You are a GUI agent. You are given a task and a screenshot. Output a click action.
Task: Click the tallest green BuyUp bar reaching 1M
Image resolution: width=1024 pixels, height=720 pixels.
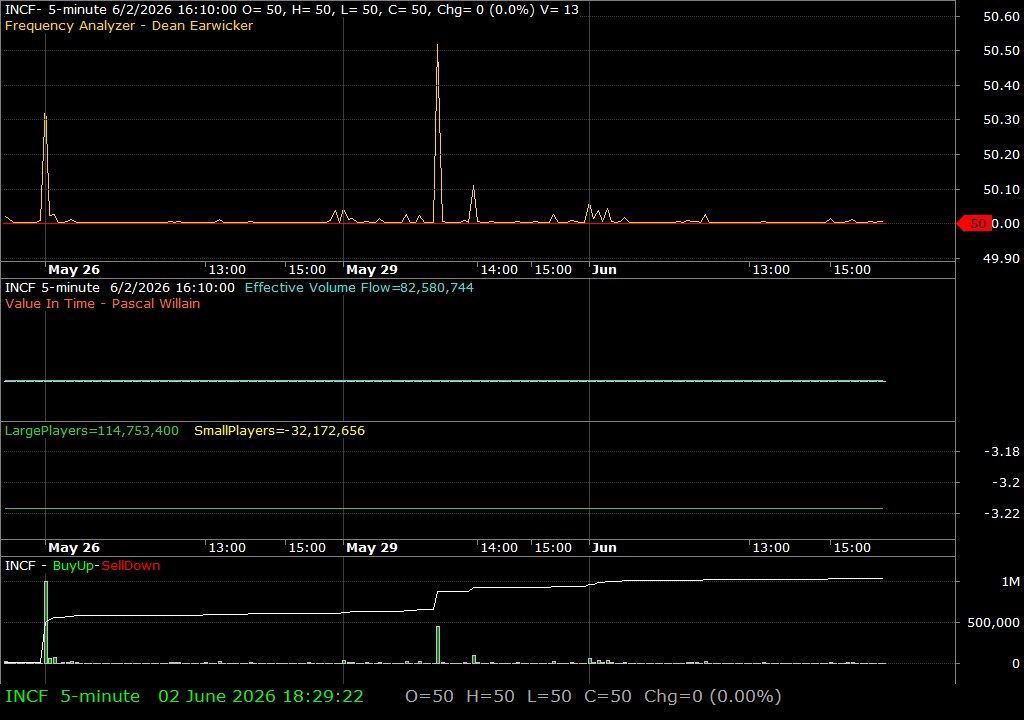pyautogui.click(x=46, y=622)
